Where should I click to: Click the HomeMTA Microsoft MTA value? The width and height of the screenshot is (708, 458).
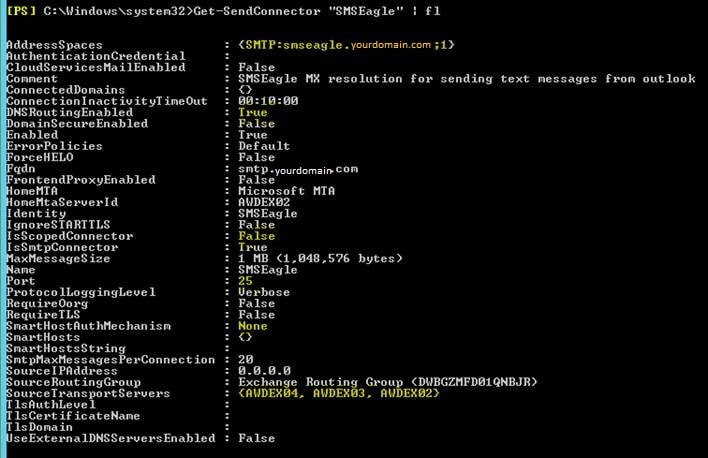(x=287, y=191)
